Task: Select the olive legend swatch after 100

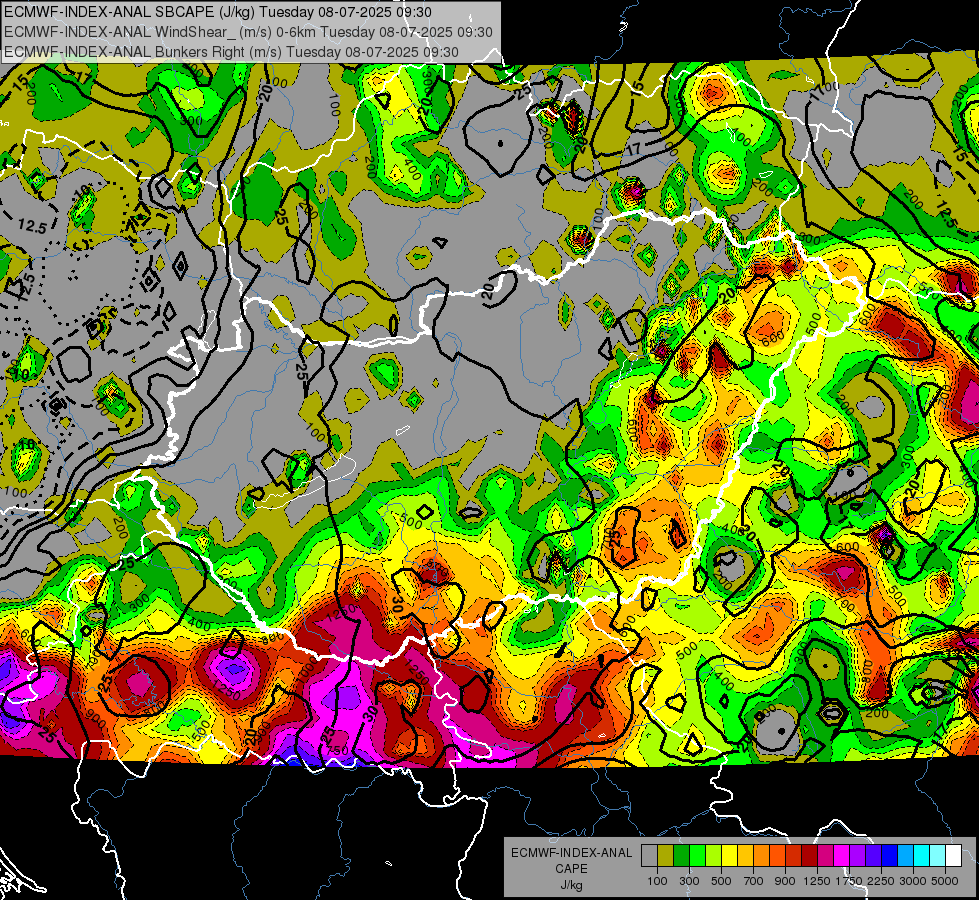Action: click(666, 856)
